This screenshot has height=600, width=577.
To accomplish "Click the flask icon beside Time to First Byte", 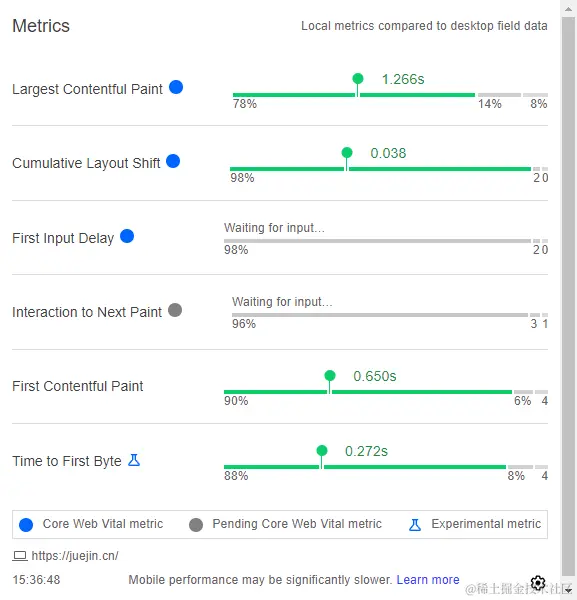I will pos(134,460).
